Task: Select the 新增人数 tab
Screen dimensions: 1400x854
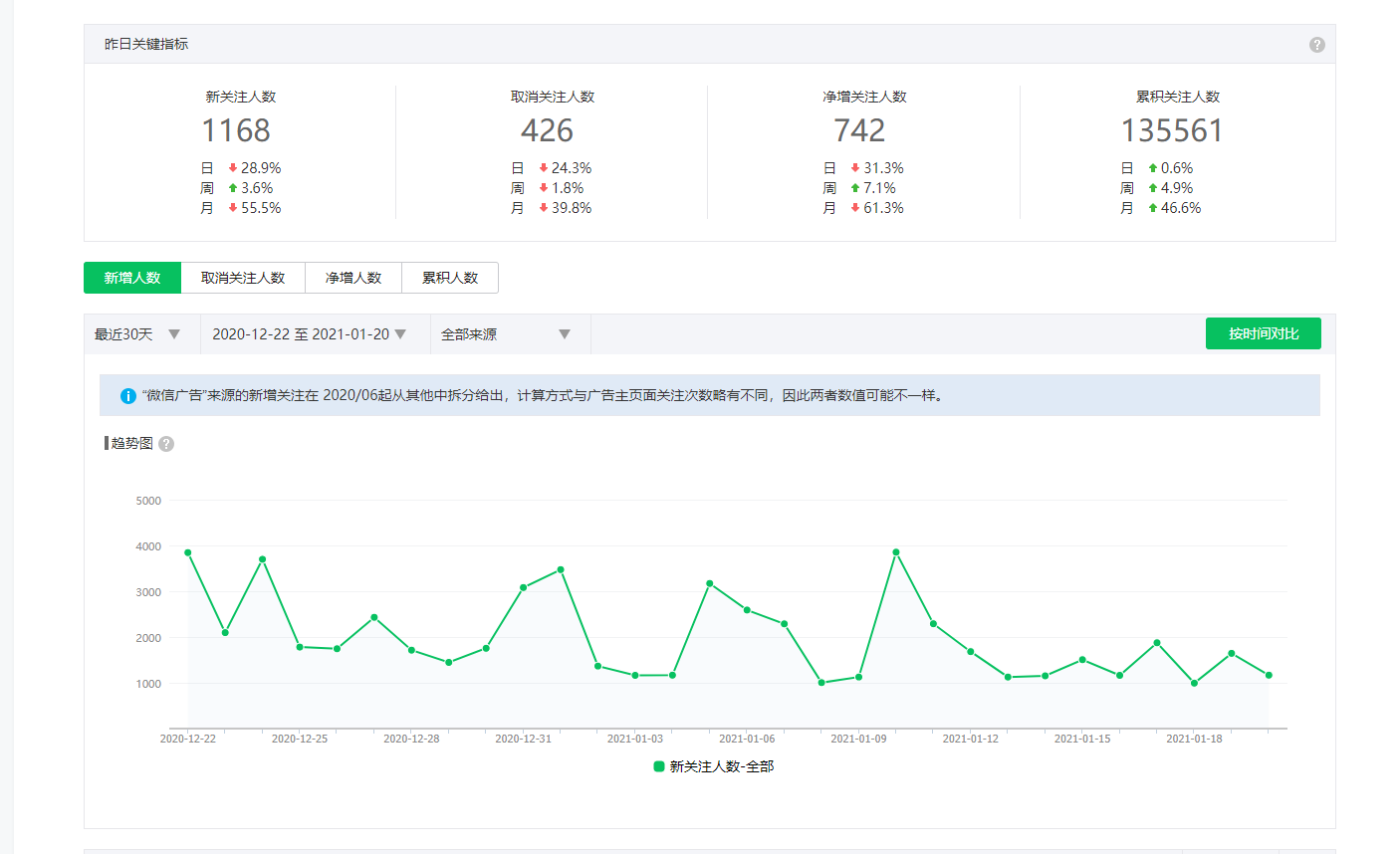Action: pos(132,278)
